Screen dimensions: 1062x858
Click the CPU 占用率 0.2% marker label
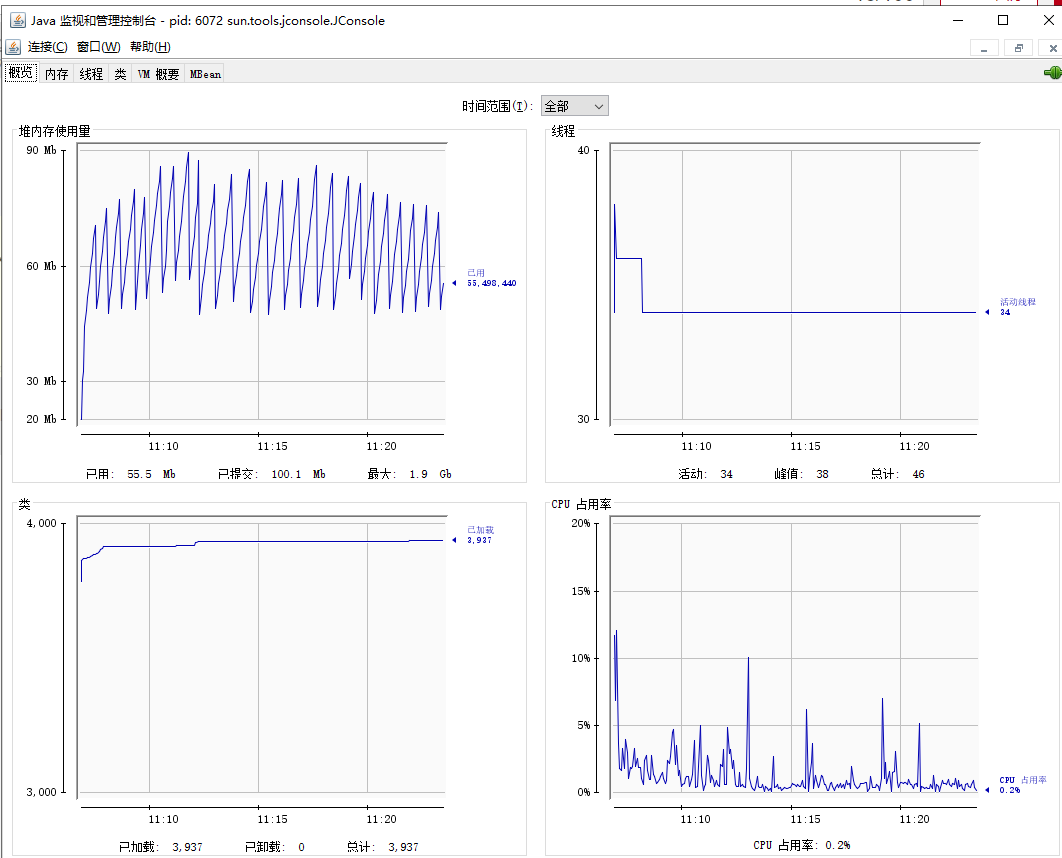coord(1023,785)
